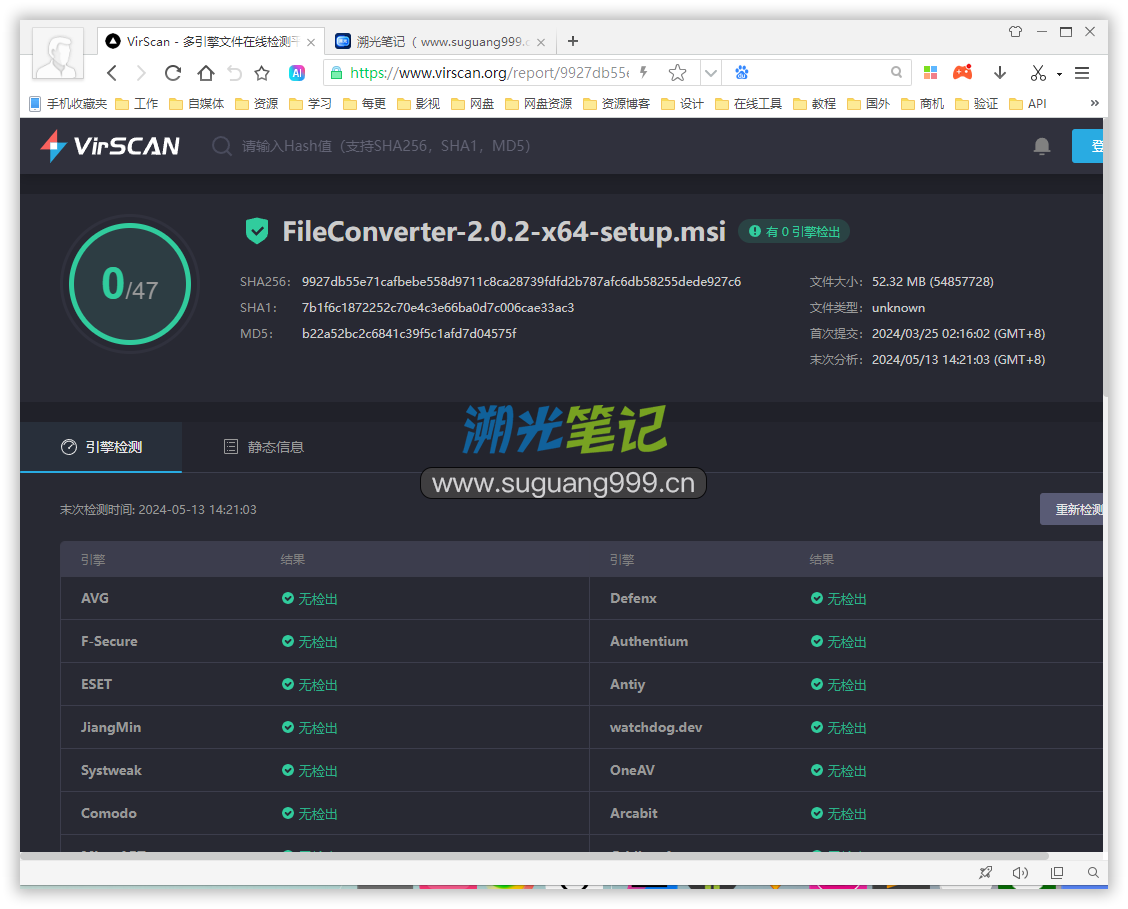1128x909 pixels.
Task: Click the 重新检测 rescan button
Action: (x=1072, y=509)
